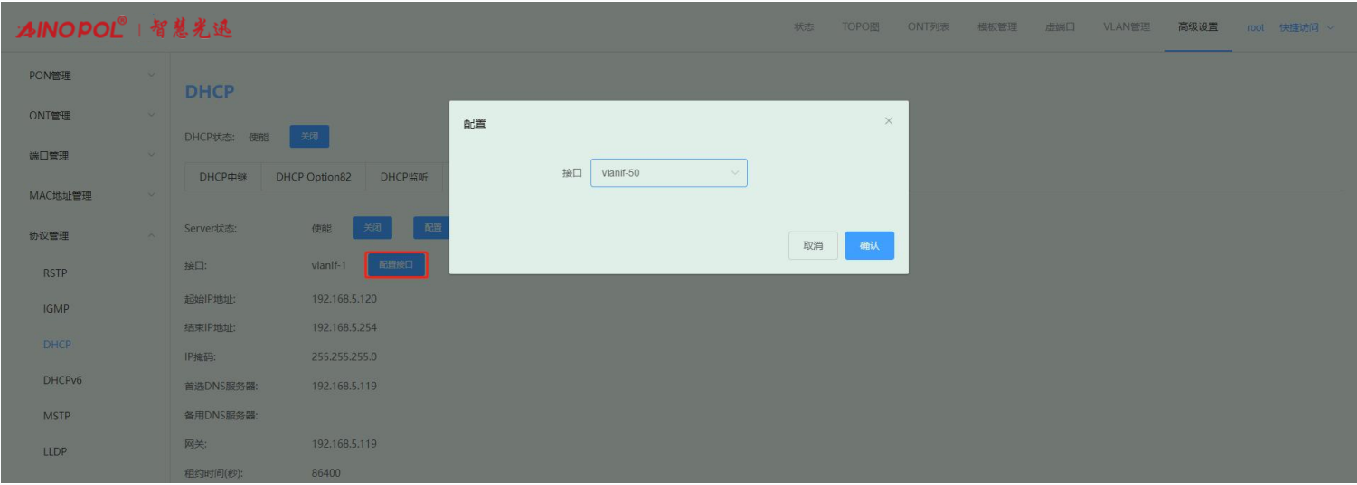Viewport: 1357px width, 485px height.
Task: Expand the MAC地址管理 sidebar section
Action: 85,195
